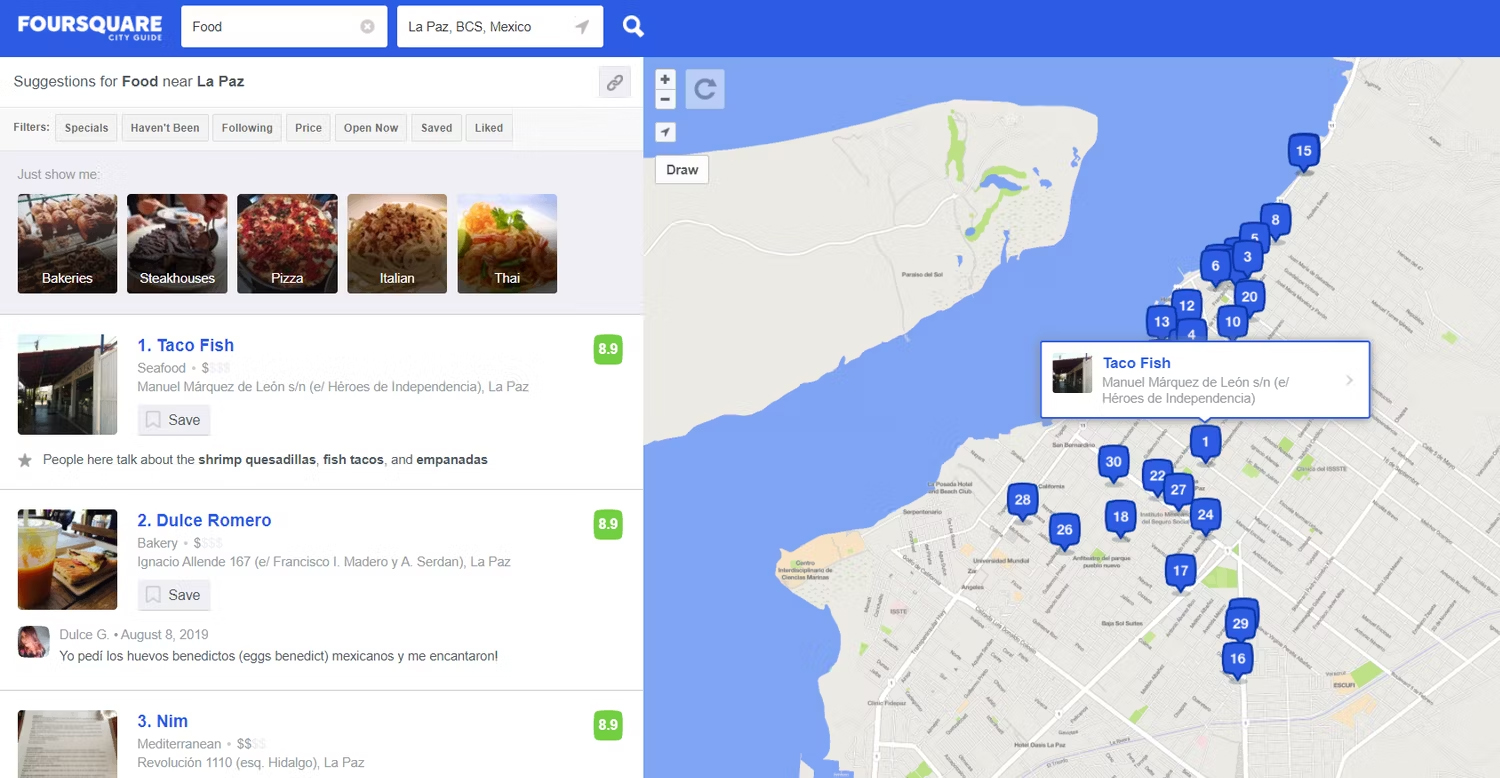Enable the Open Now filter
This screenshot has width=1500, height=778.
[370, 127]
